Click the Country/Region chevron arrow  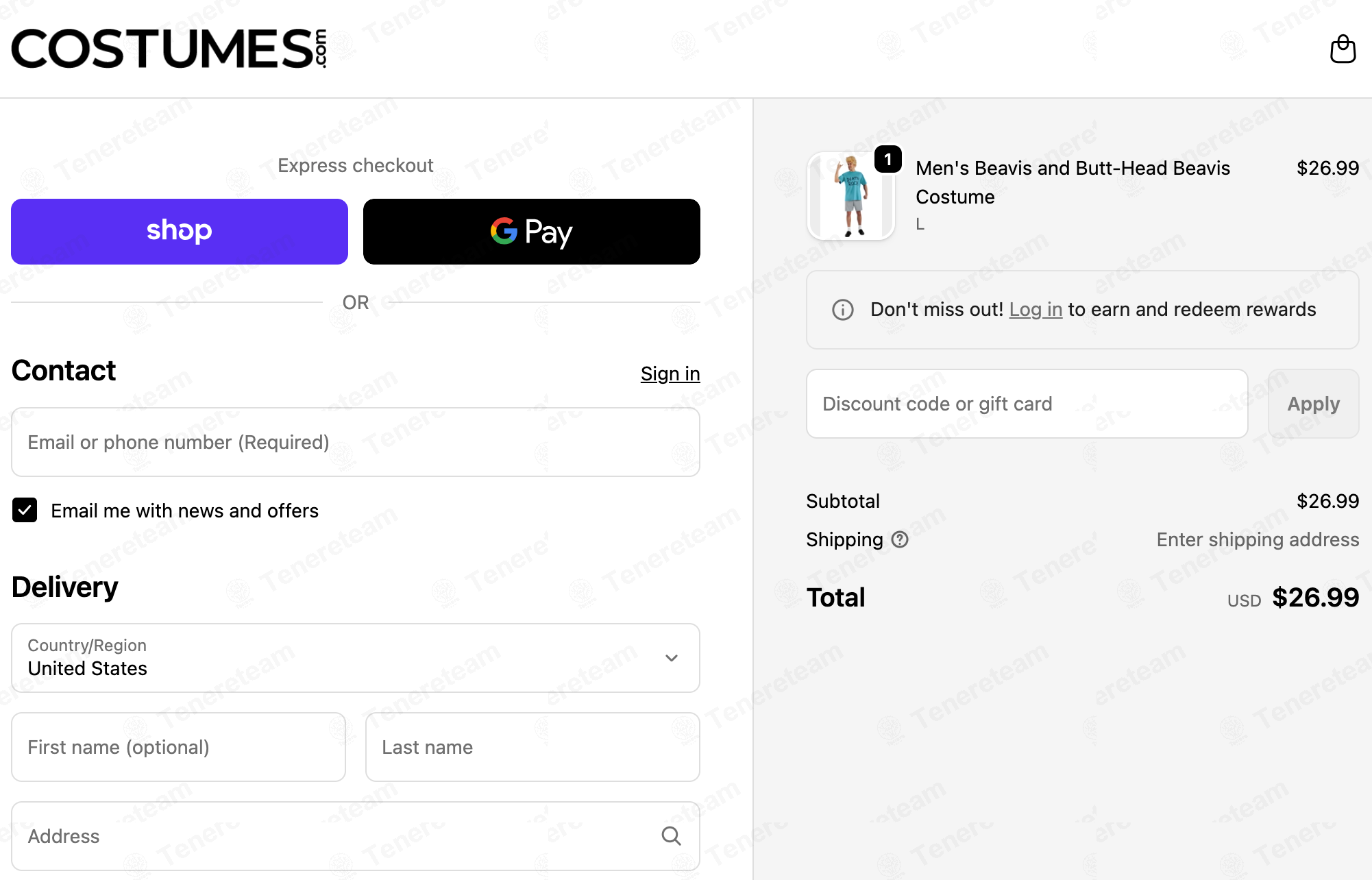click(672, 658)
